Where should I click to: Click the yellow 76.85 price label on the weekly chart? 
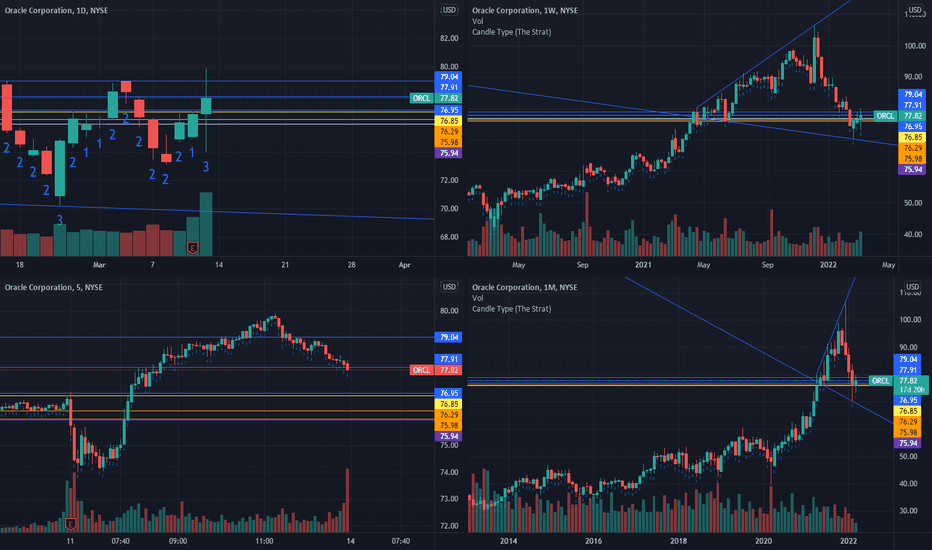912,137
